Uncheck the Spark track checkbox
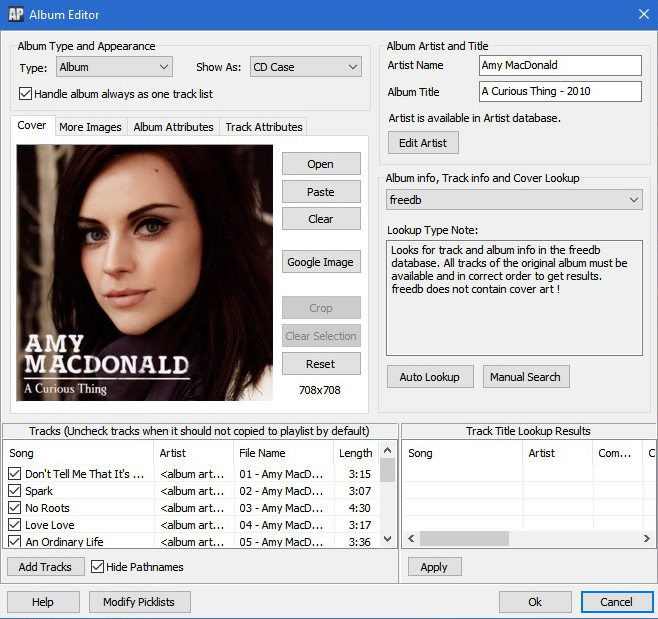This screenshot has height=619, width=658. (14, 491)
